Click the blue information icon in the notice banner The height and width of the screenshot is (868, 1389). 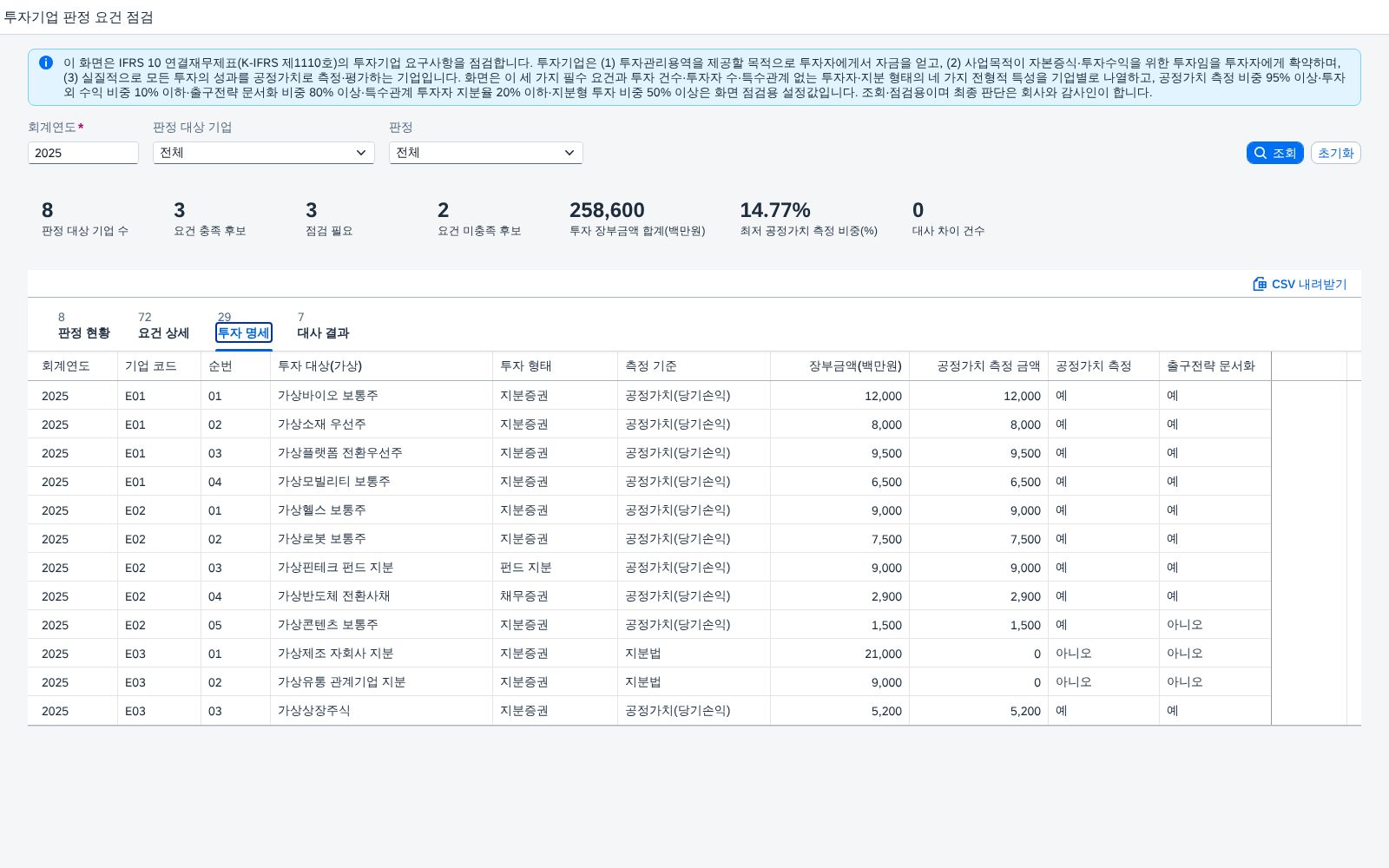pos(46,62)
